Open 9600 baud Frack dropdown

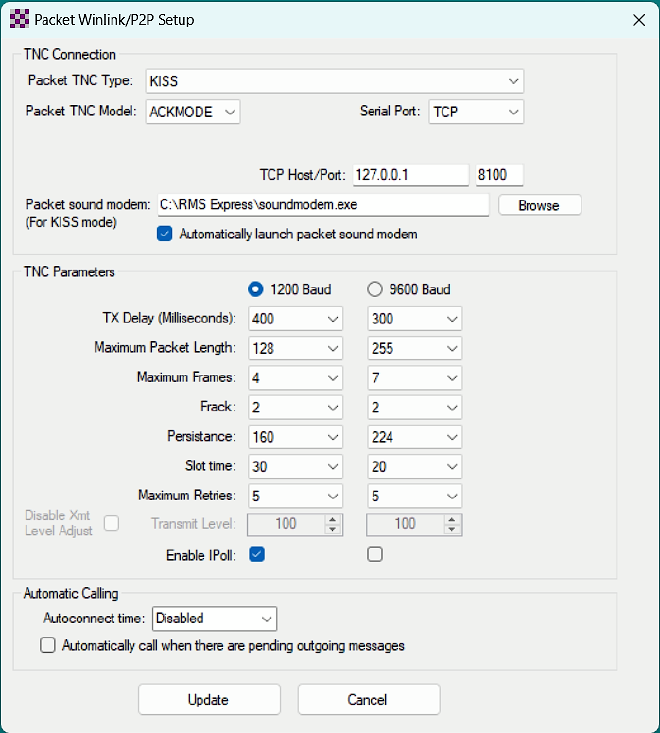(415, 407)
